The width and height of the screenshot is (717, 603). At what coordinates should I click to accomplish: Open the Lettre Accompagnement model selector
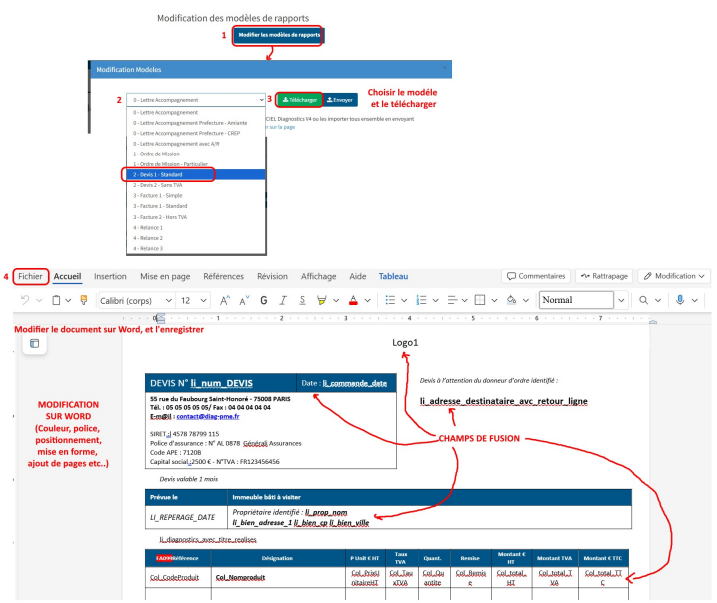tap(196, 100)
